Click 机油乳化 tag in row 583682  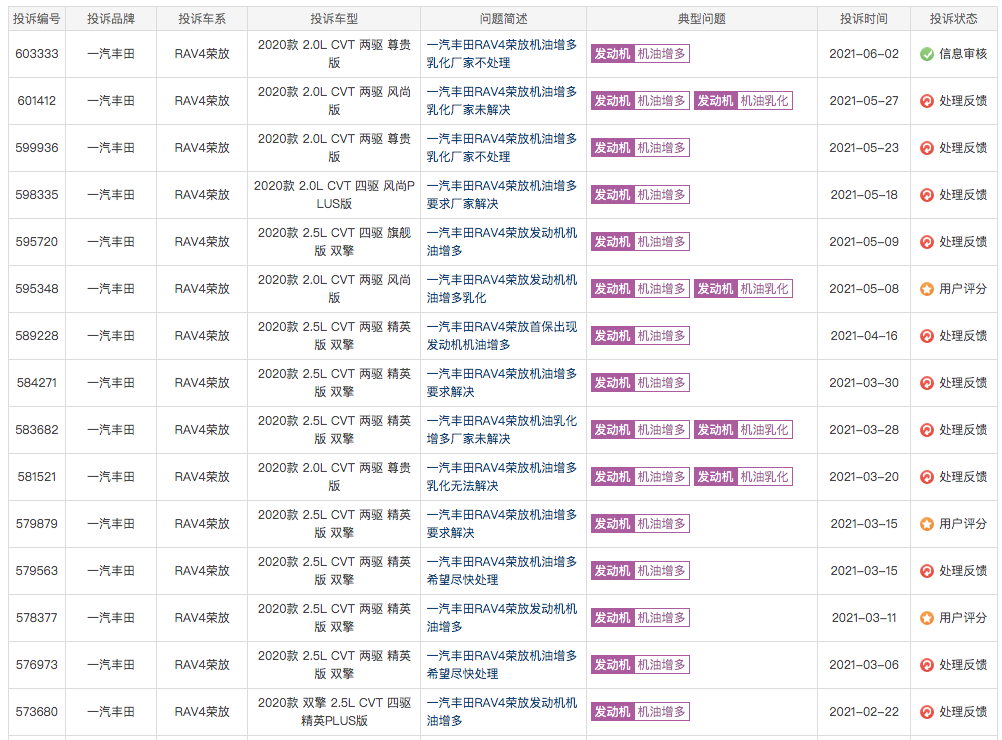764,430
